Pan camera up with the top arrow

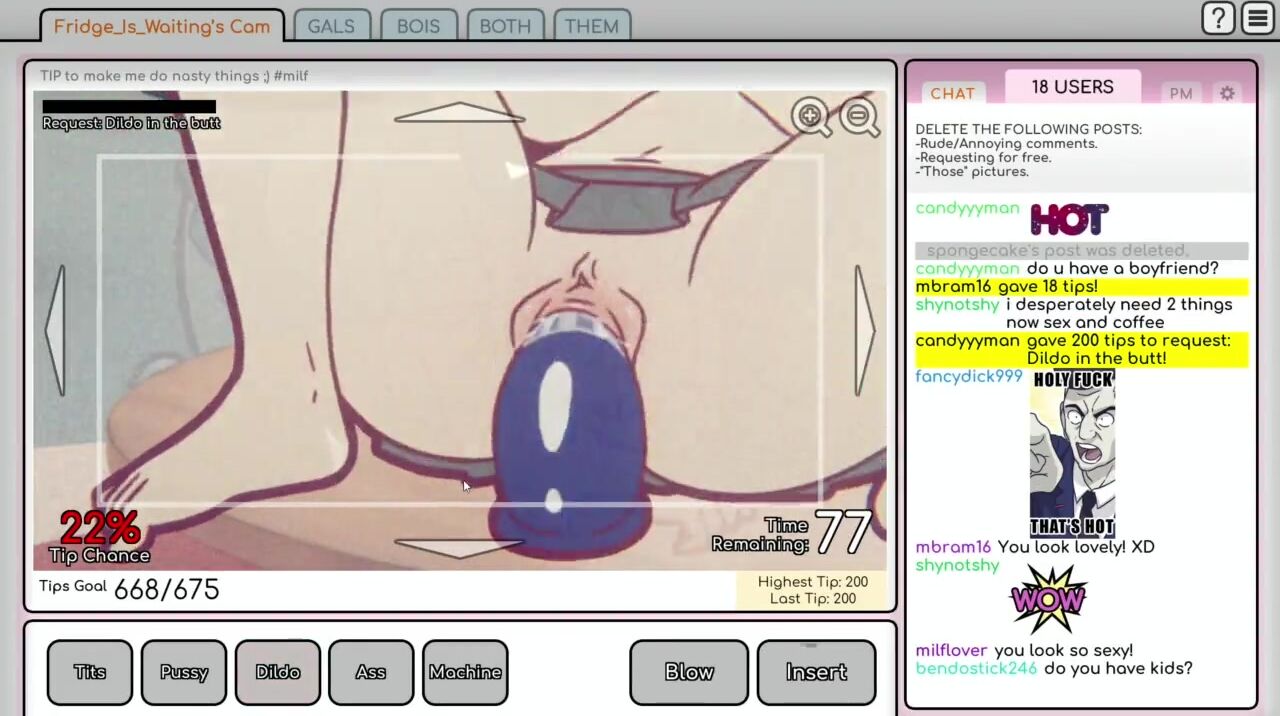click(x=459, y=113)
